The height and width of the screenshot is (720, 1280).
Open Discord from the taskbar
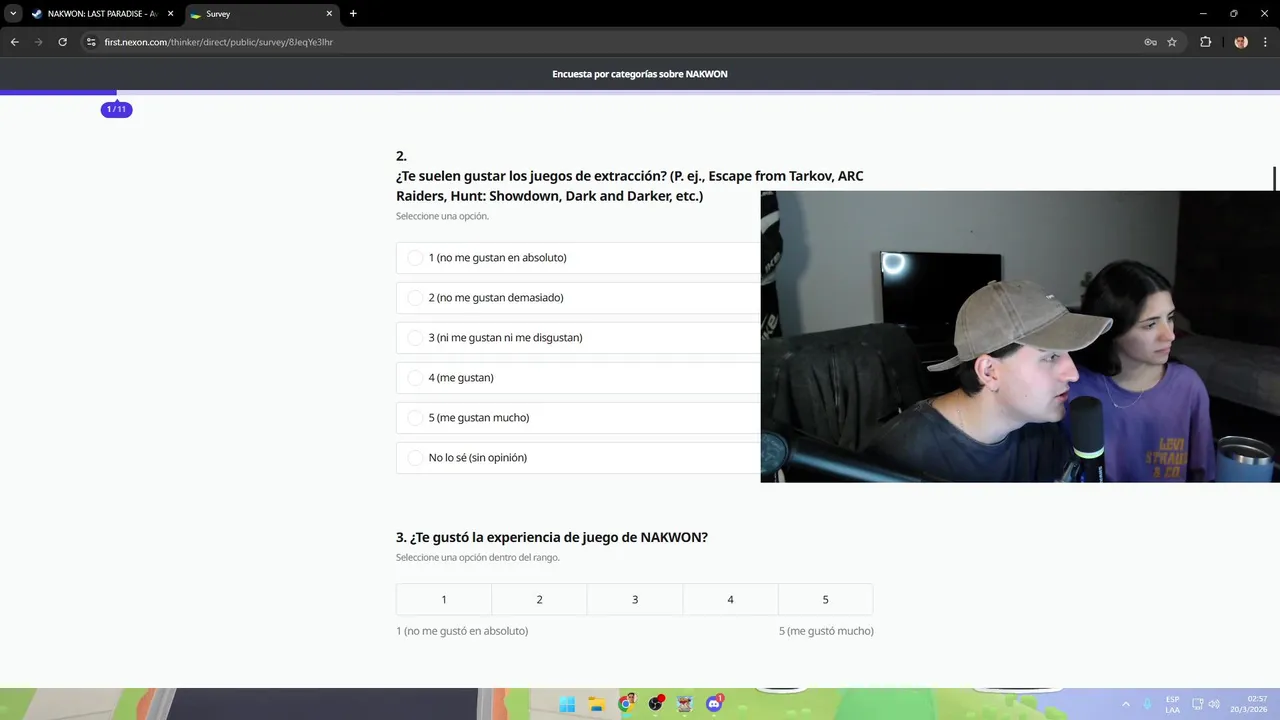(714, 704)
